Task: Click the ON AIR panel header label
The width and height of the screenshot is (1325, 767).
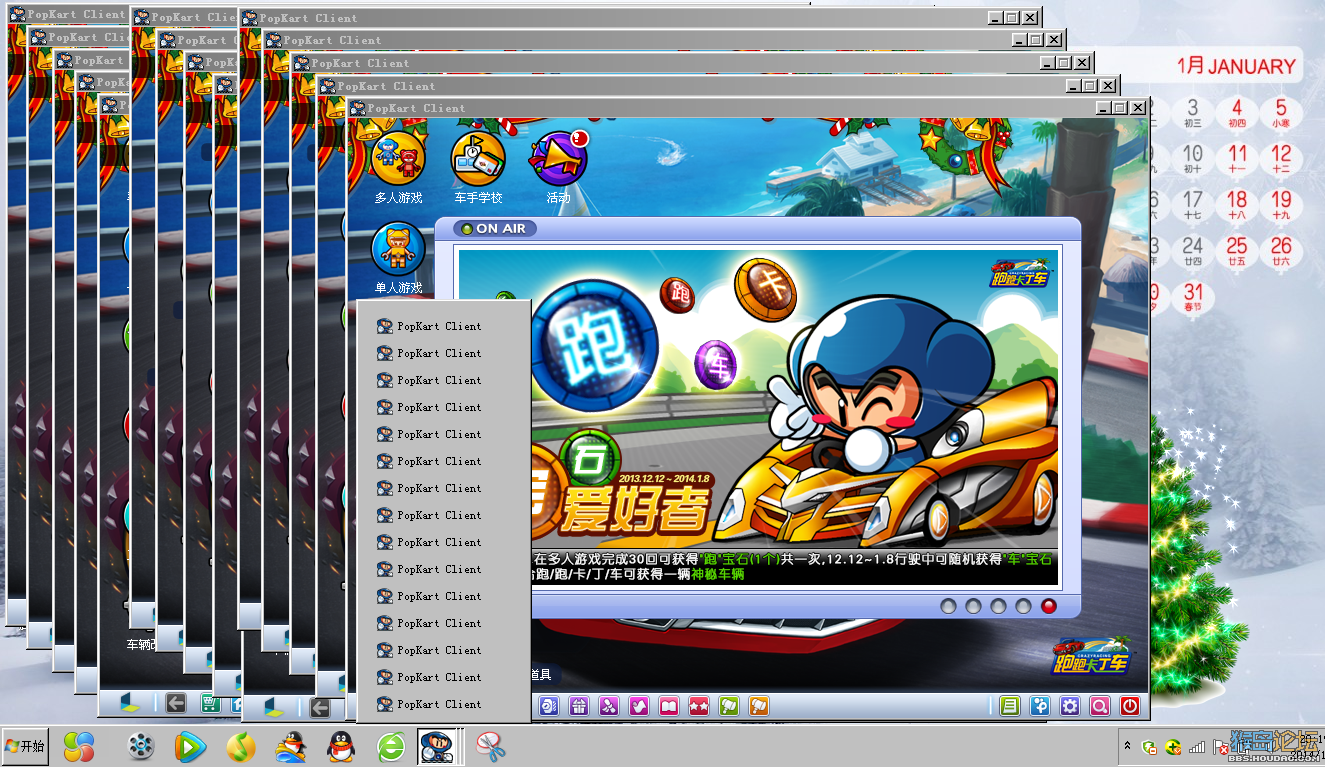Action: [495, 229]
